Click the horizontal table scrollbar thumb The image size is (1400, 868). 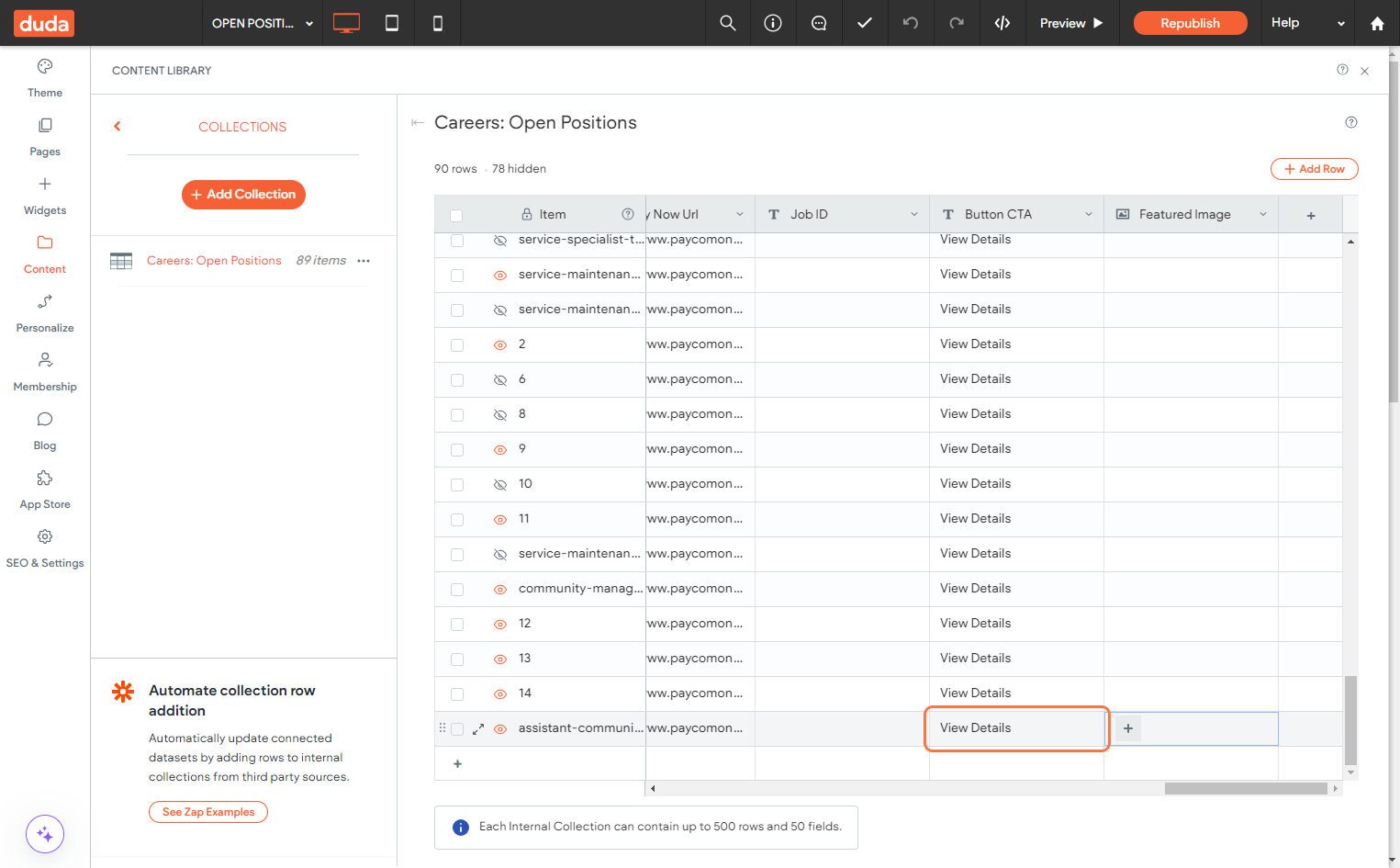[x=1246, y=788]
